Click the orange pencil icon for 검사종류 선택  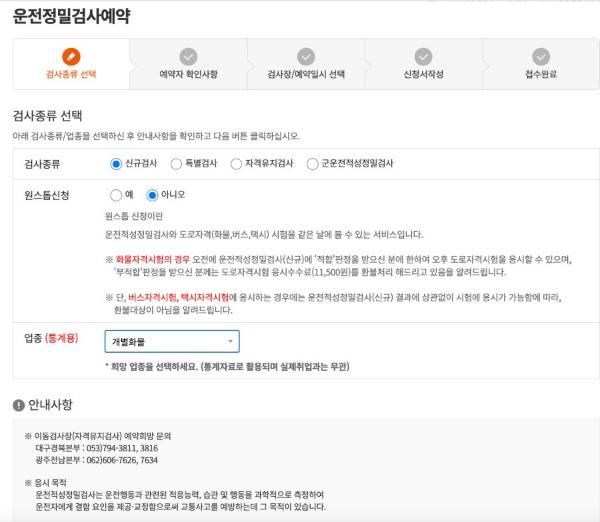click(71, 57)
